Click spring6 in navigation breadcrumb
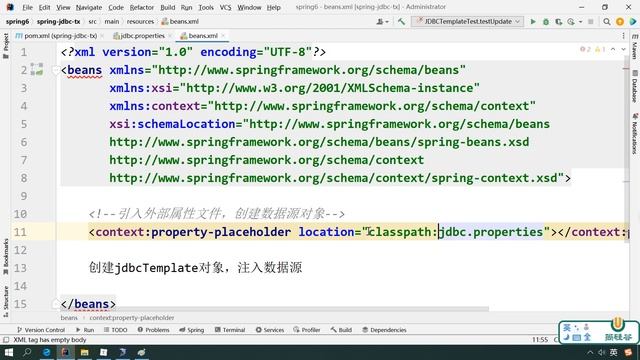This screenshot has height=360, width=640. 17,22
